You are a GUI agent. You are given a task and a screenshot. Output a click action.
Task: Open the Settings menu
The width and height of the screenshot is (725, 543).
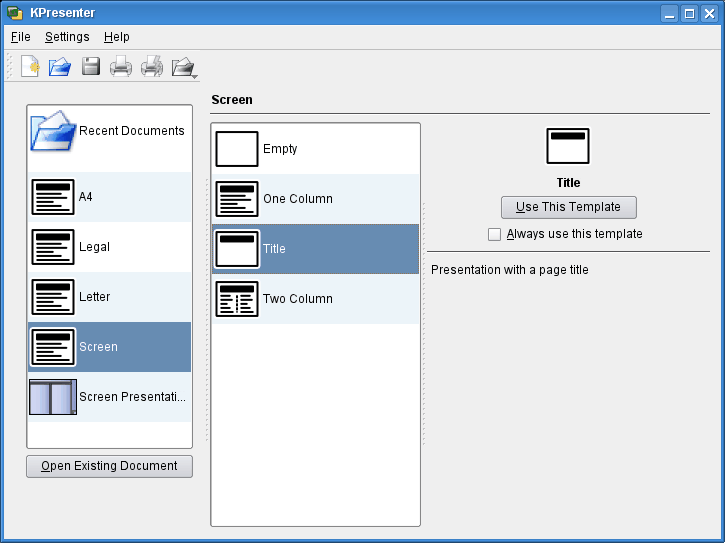pos(67,37)
